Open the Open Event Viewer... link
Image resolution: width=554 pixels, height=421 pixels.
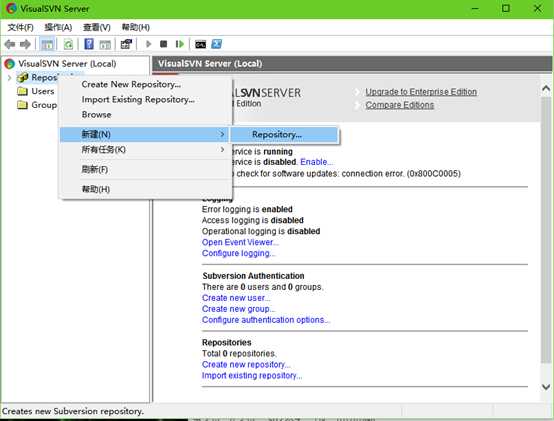240,242
